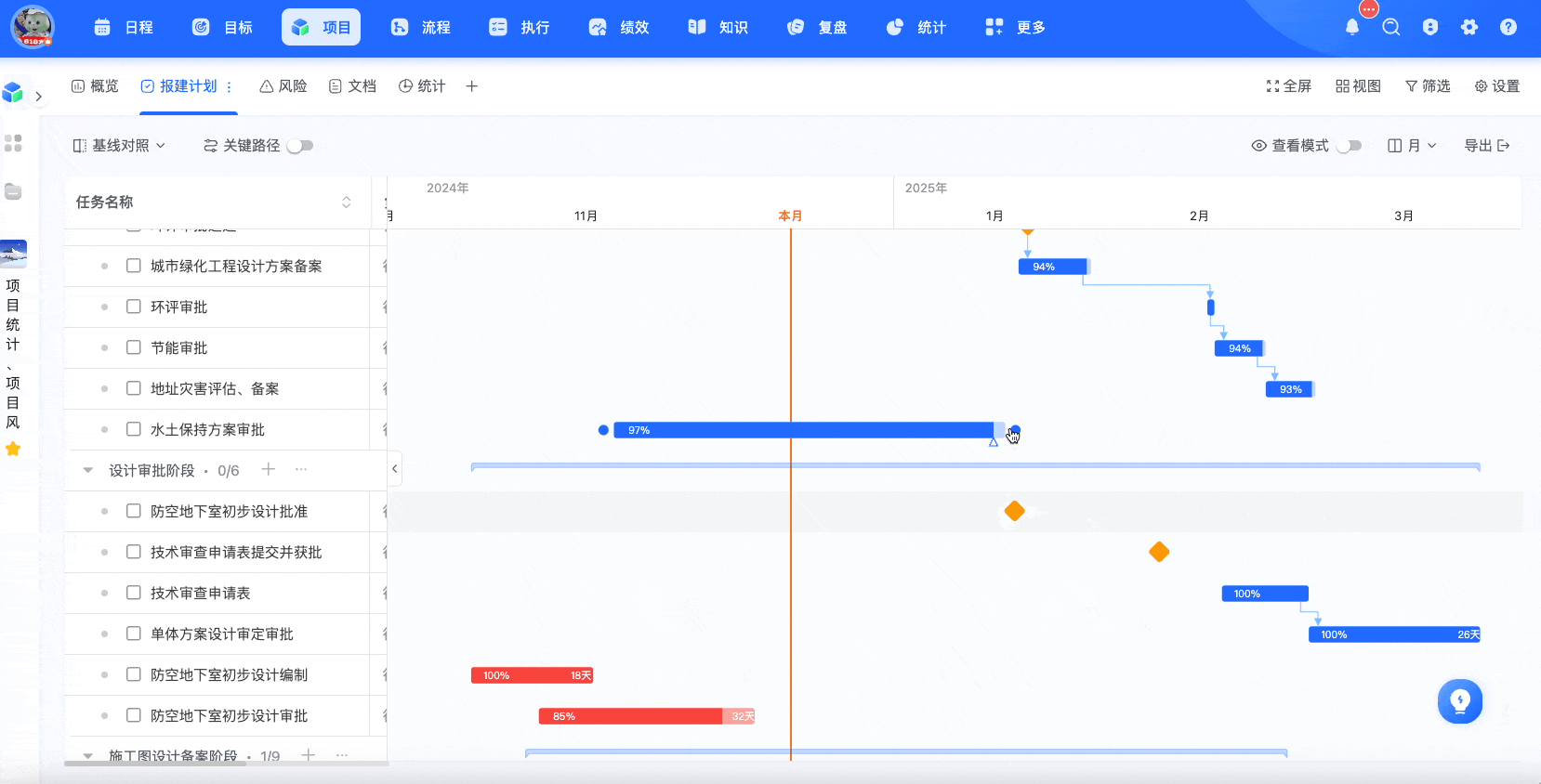This screenshot has width=1541, height=784.
Task: Click the user avatar in top left
Action: (33, 27)
